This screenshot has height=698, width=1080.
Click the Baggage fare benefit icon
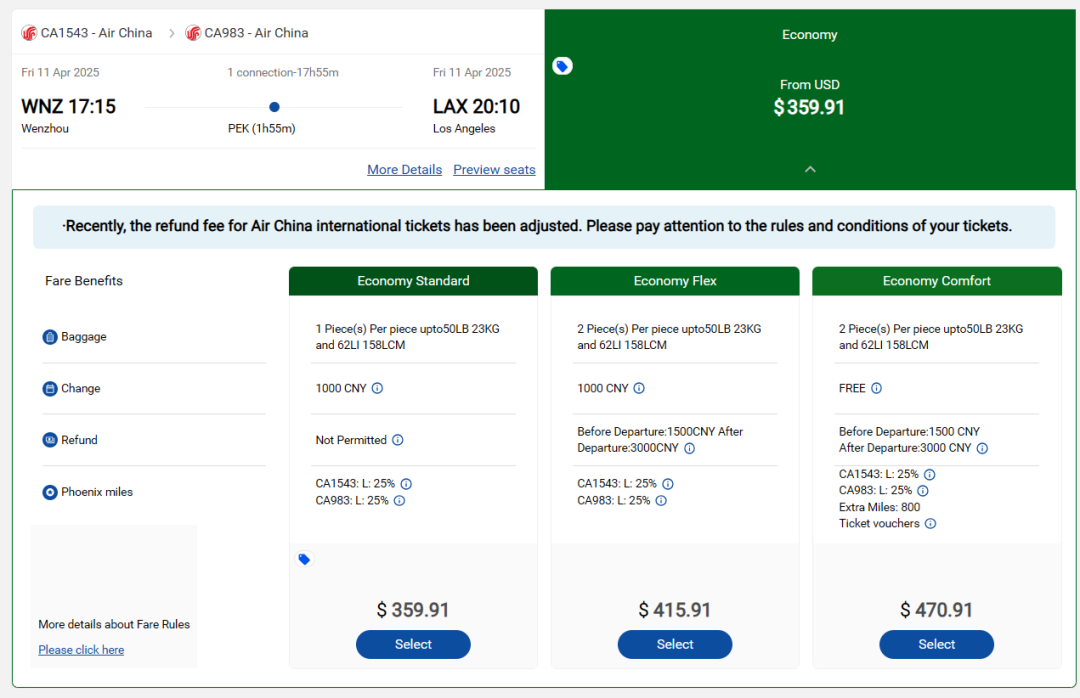[50, 337]
